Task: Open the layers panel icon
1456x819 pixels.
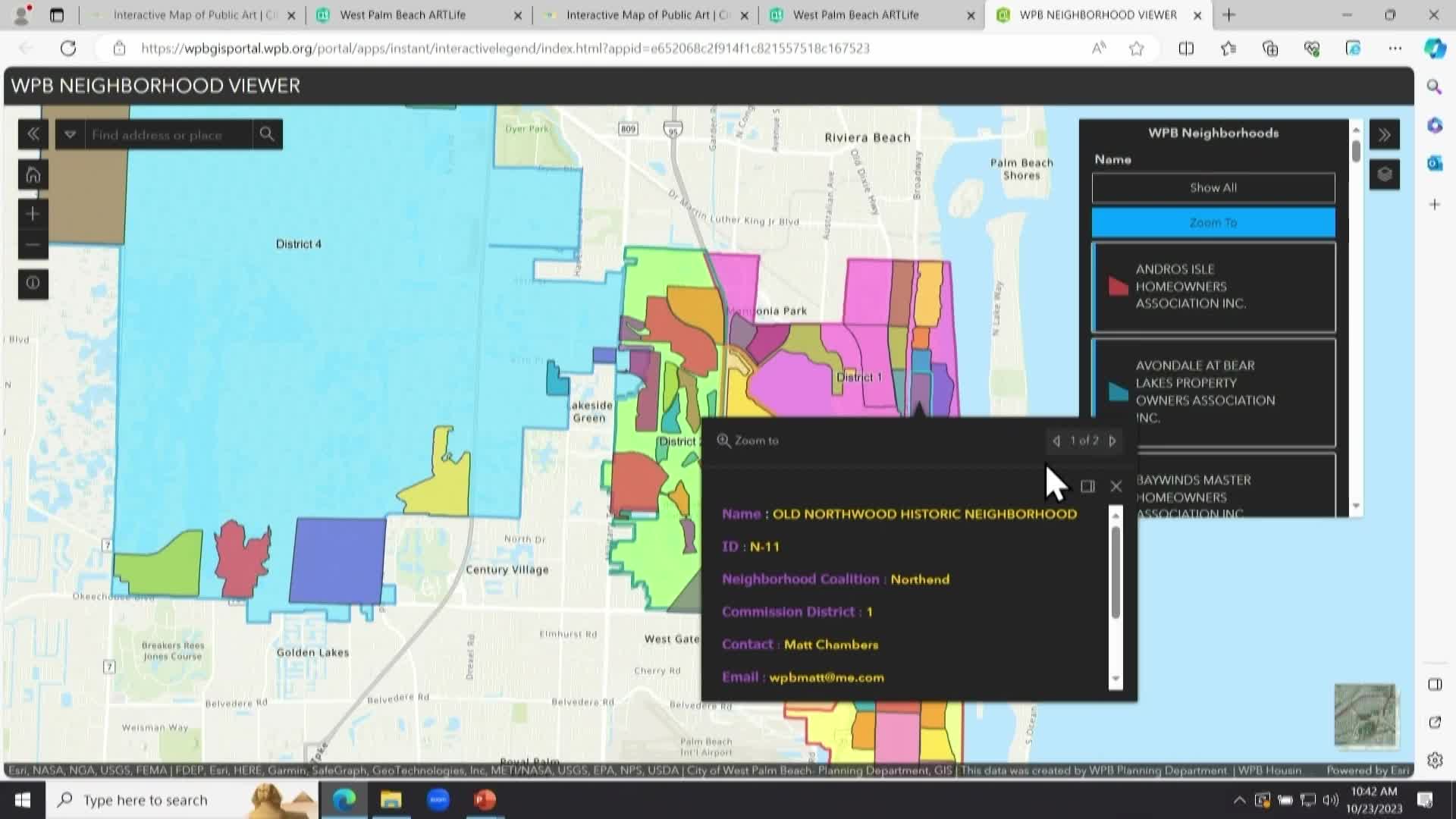Action: pyautogui.click(x=1385, y=175)
